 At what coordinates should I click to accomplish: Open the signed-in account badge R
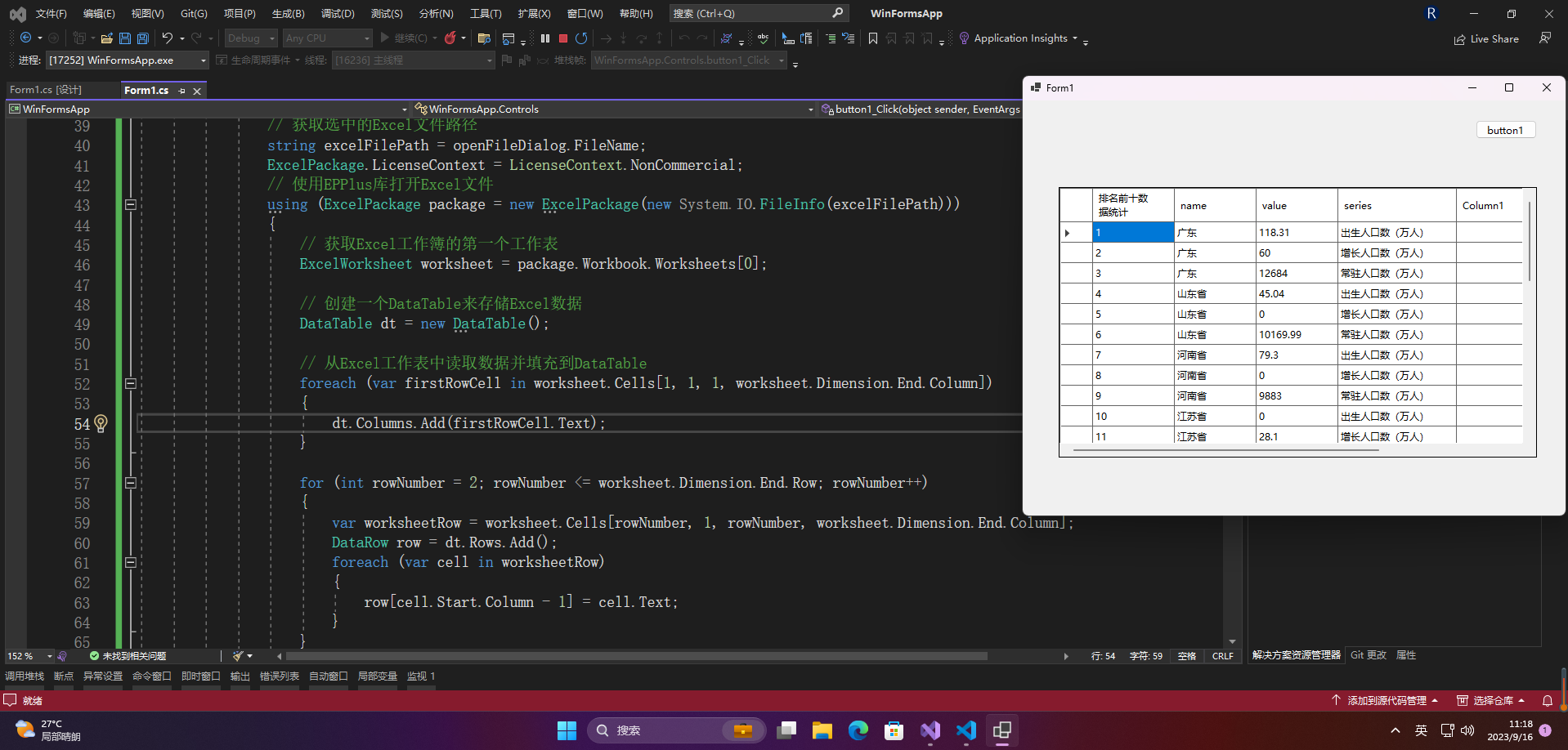pyautogui.click(x=1431, y=13)
